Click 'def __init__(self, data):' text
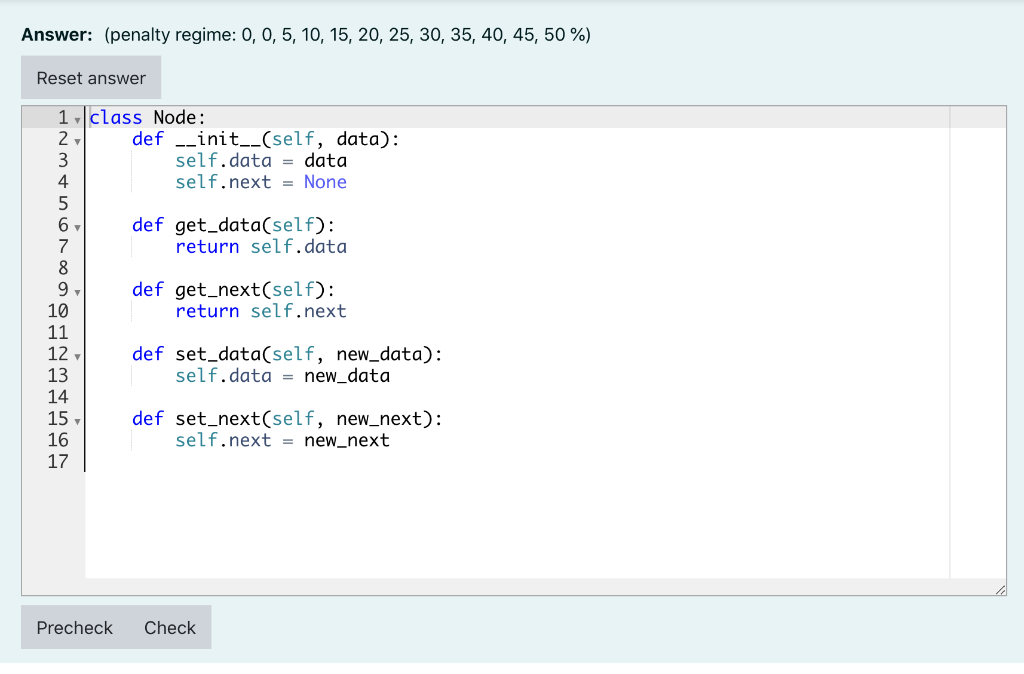 (266, 139)
